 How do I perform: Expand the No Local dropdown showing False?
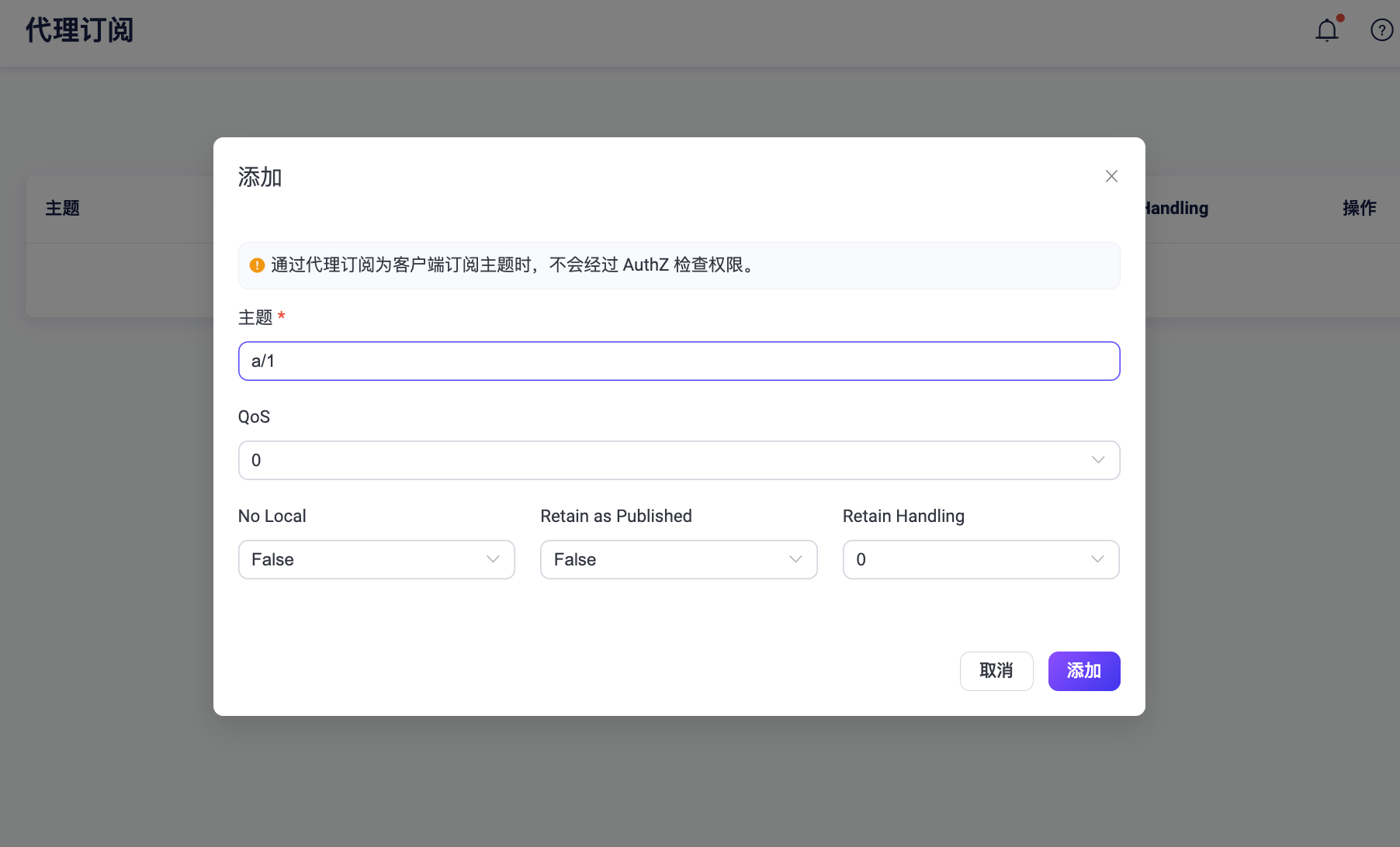coord(376,559)
